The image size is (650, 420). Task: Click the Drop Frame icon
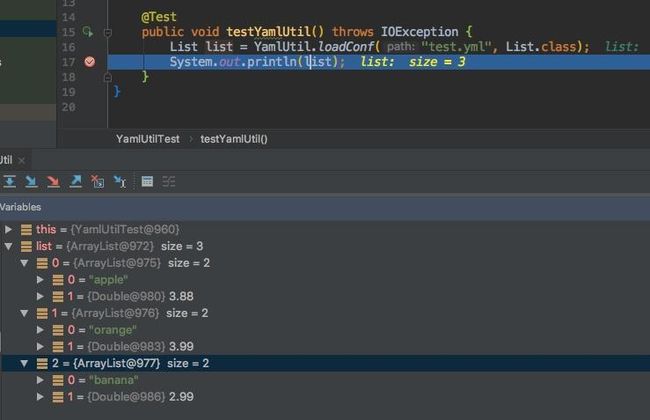tap(97, 182)
